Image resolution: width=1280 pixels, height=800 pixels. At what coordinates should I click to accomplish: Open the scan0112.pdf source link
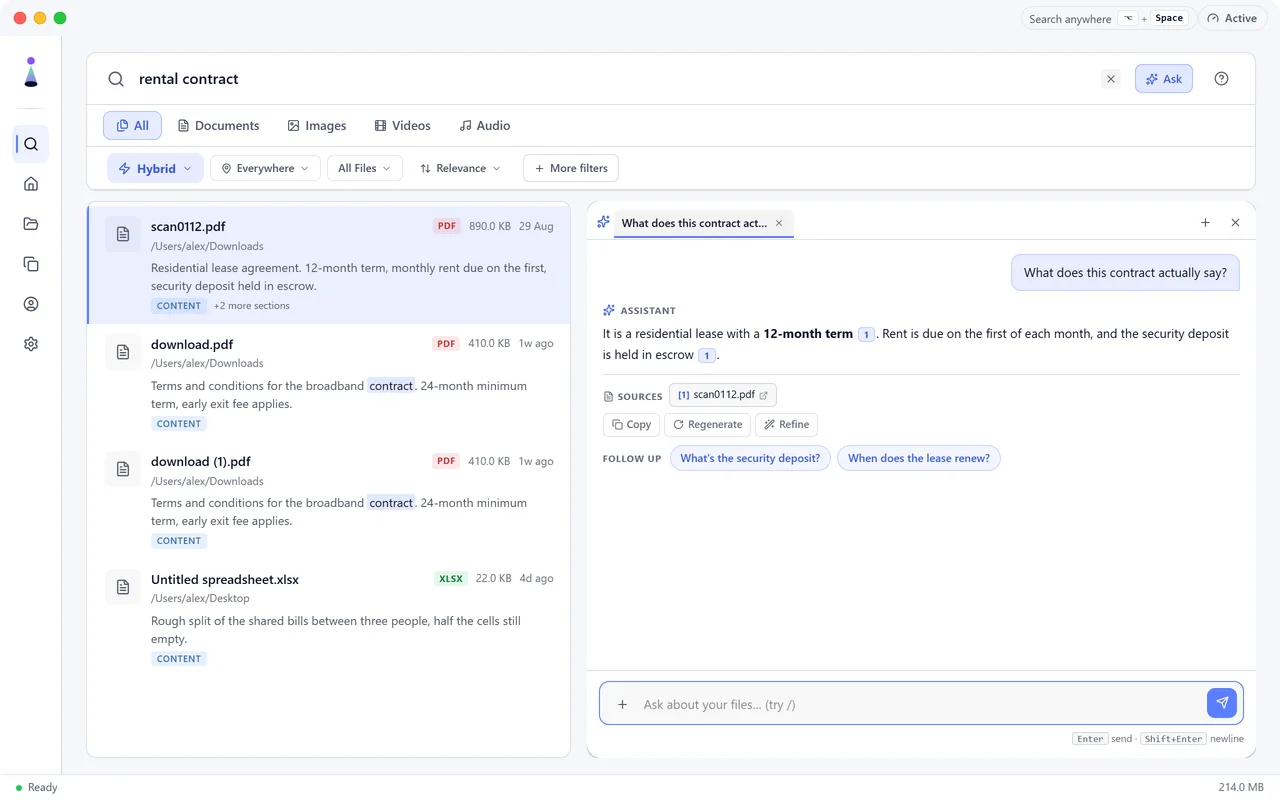pos(723,395)
